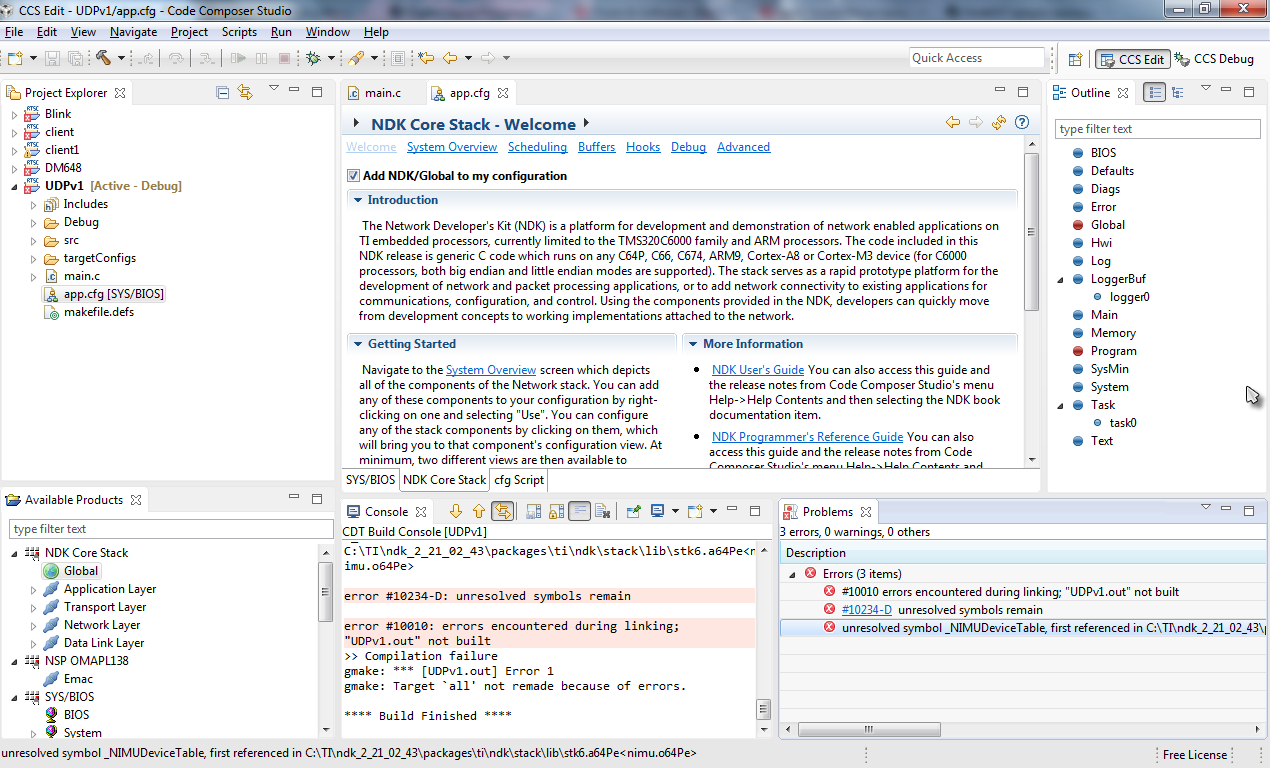Image resolution: width=1270 pixels, height=768 pixels.
Task: Click error icon beside '#10010 errors encountered' row
Action: 829,591
